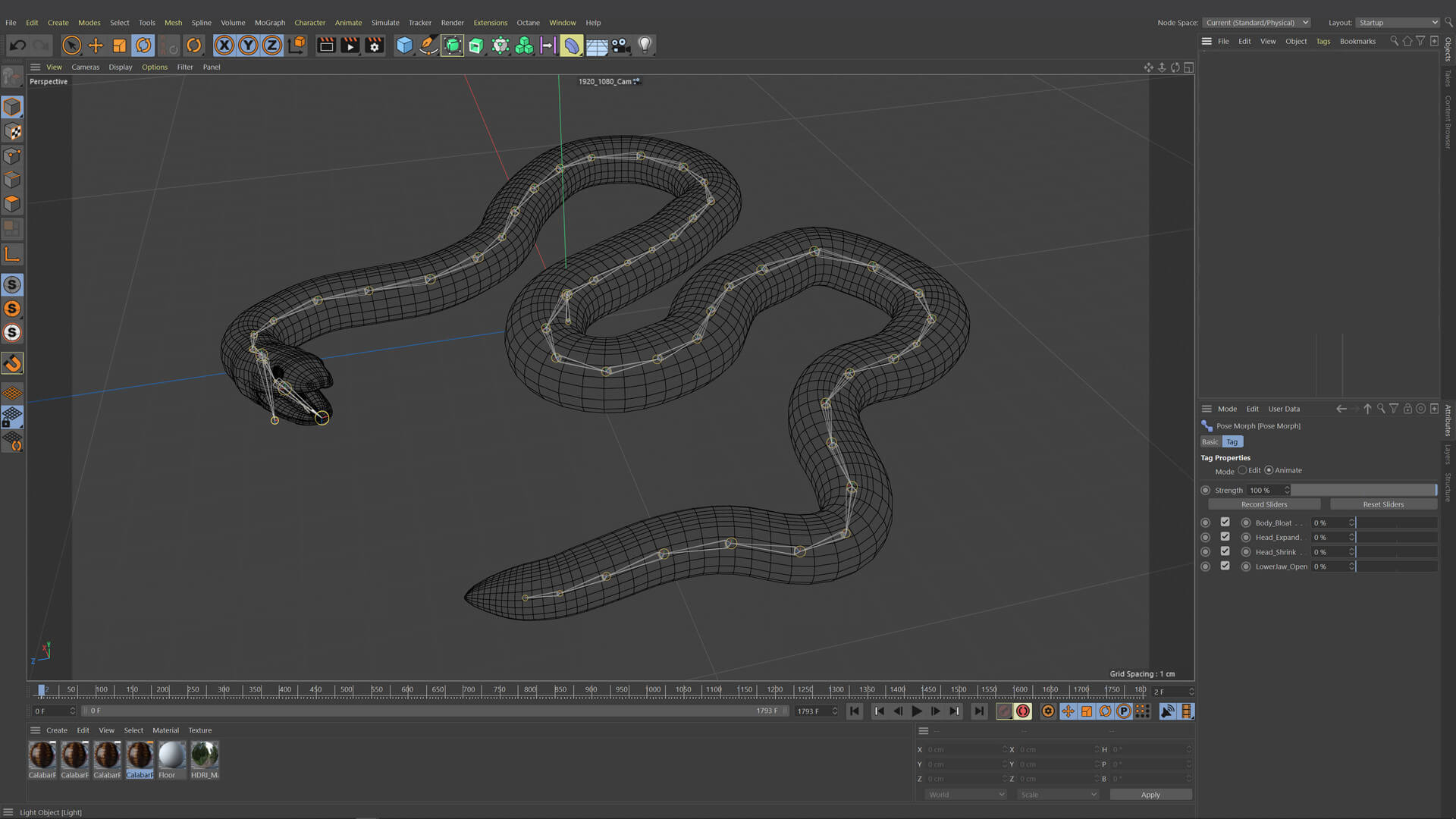The height and width of the screenshot is (819, 1456).
Task: Toggle X axis lock
Action: [224, 45]
